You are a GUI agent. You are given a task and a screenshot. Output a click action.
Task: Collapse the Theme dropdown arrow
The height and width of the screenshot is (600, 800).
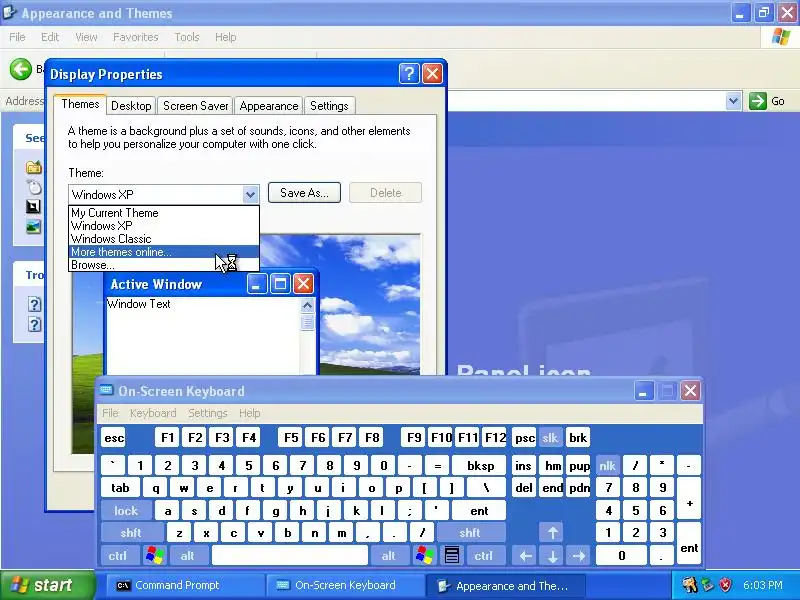250,194
